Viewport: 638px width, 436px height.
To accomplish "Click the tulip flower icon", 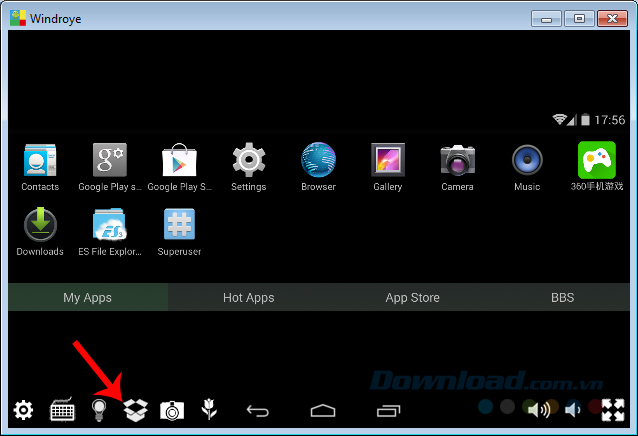I will (x=209, y=409).
